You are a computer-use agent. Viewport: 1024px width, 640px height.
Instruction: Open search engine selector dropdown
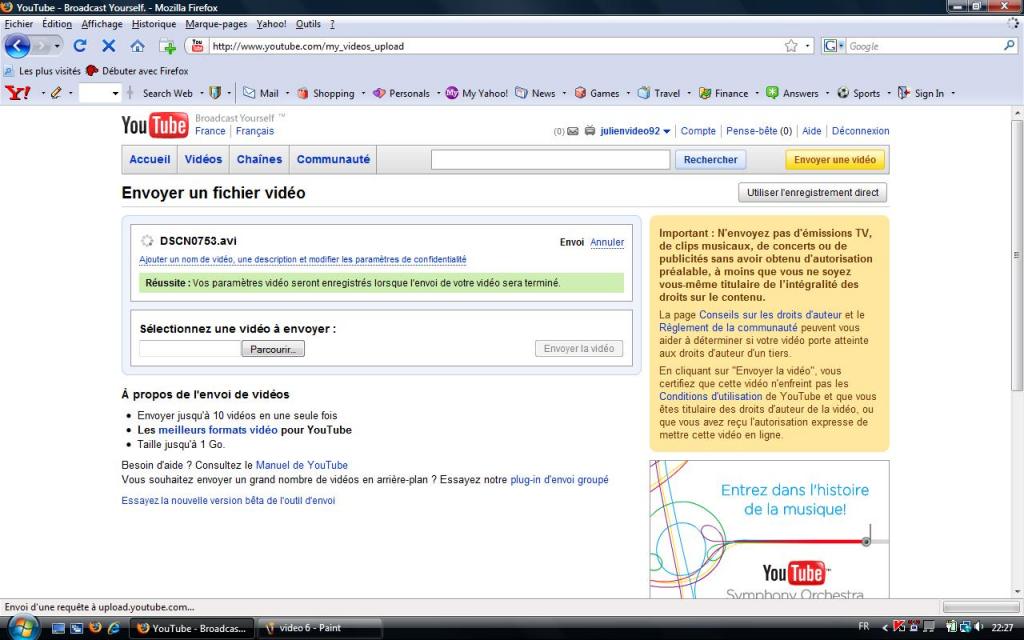click(841, 46)
